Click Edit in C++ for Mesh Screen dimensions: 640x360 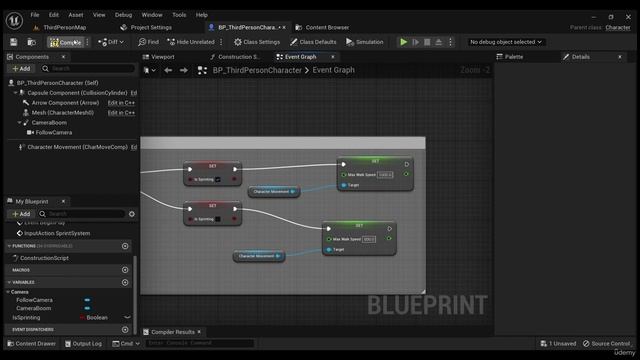pyautogui.click(x=121, y=113)
